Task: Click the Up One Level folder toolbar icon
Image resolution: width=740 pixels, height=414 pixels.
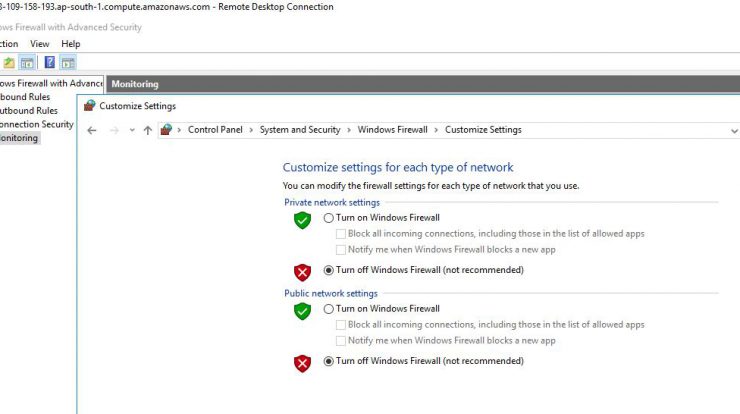Action: click(x=9, y=62)
